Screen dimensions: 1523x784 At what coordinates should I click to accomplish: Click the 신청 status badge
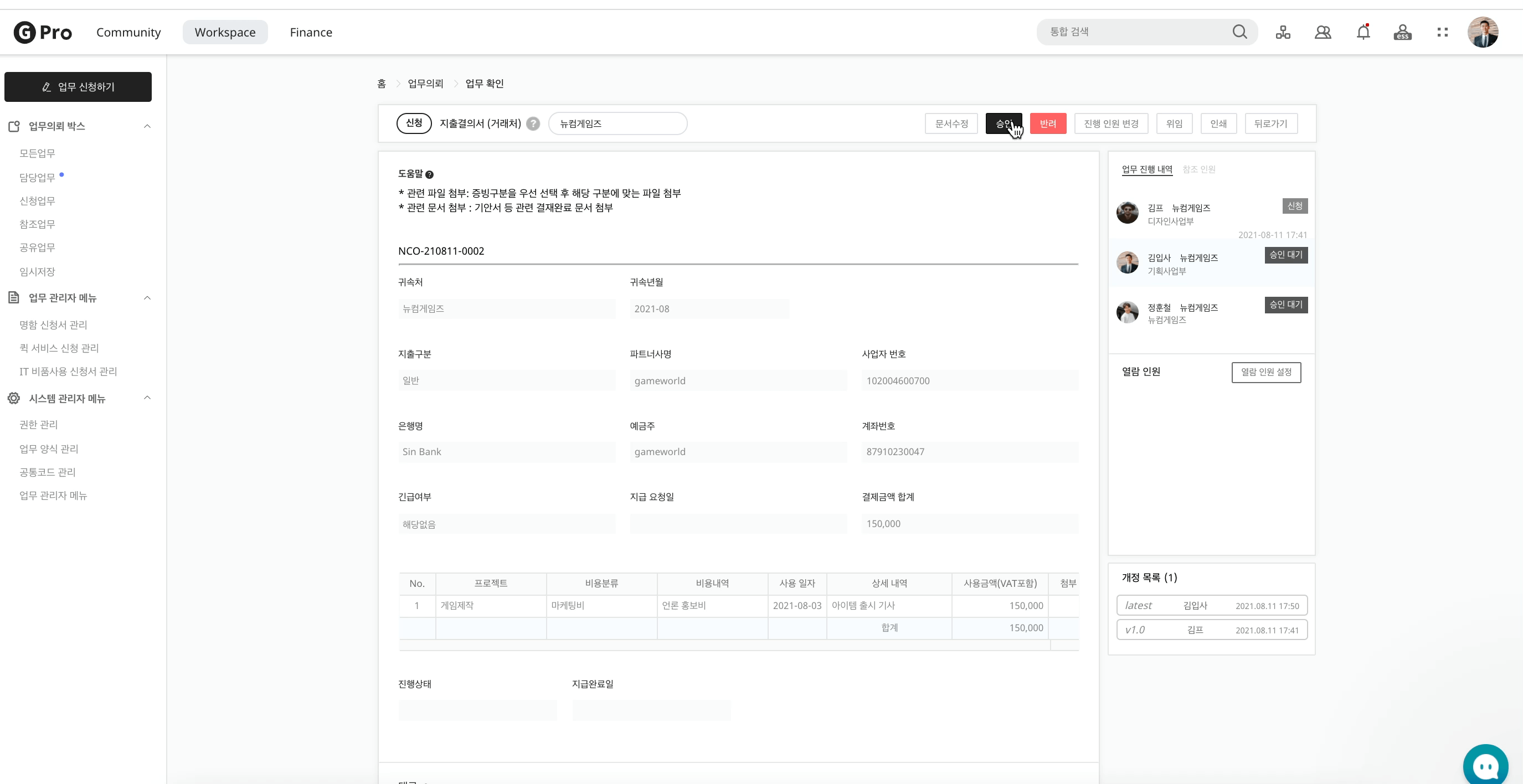pyautogui.click(x=414, y=123)
